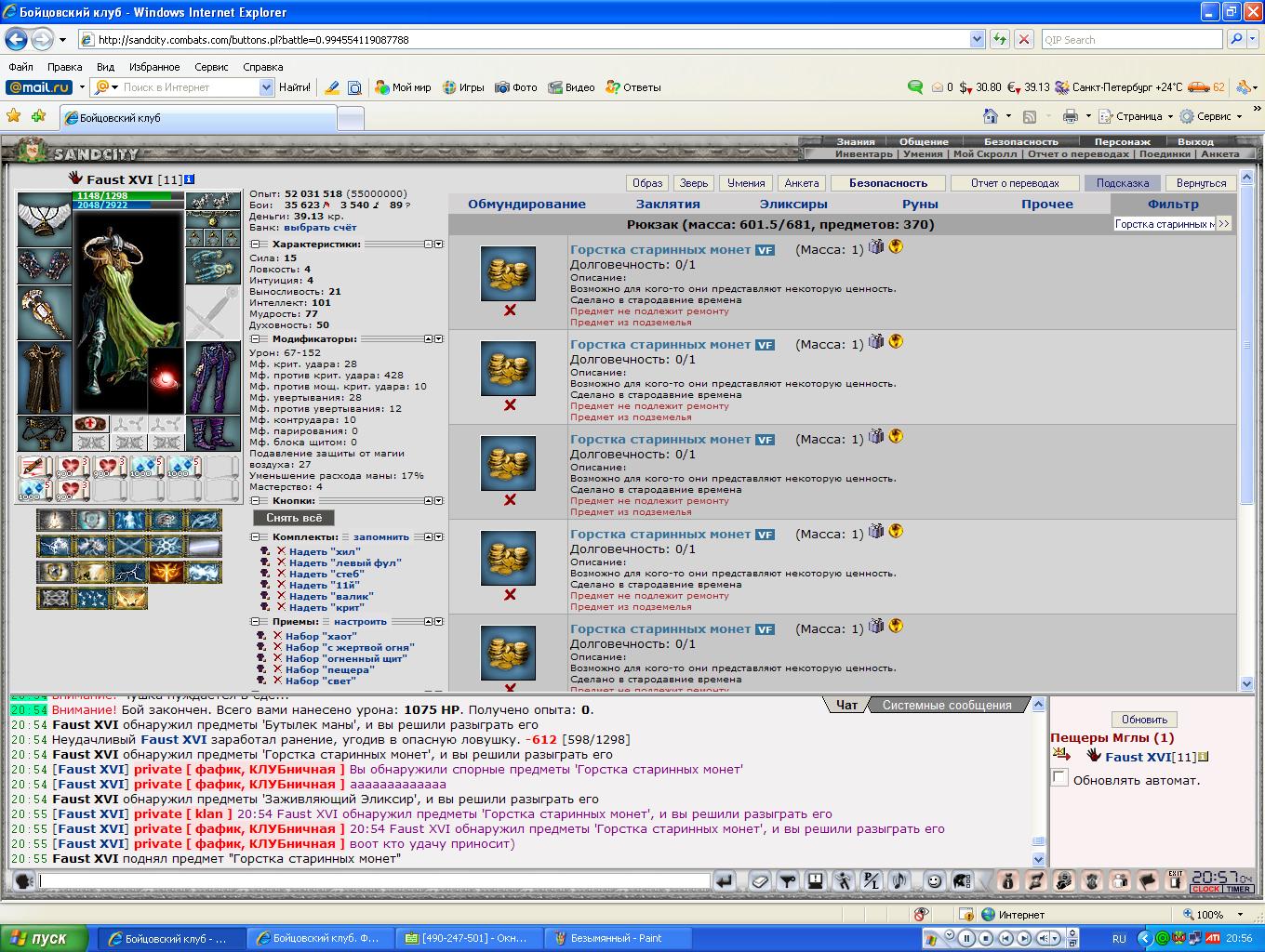Click the equipped coat armor slot
The height and width of the screenshot is (952, 1265).
(44, 377)
